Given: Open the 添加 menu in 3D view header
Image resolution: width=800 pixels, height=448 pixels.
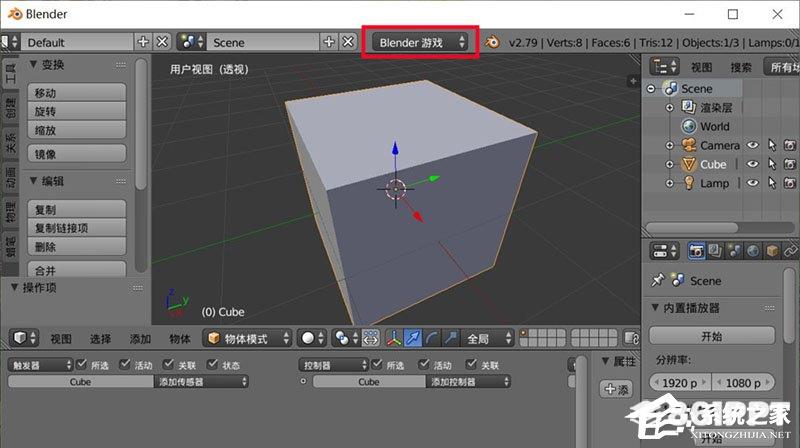Looking at the screenshot, I should [x=140, y=338].
